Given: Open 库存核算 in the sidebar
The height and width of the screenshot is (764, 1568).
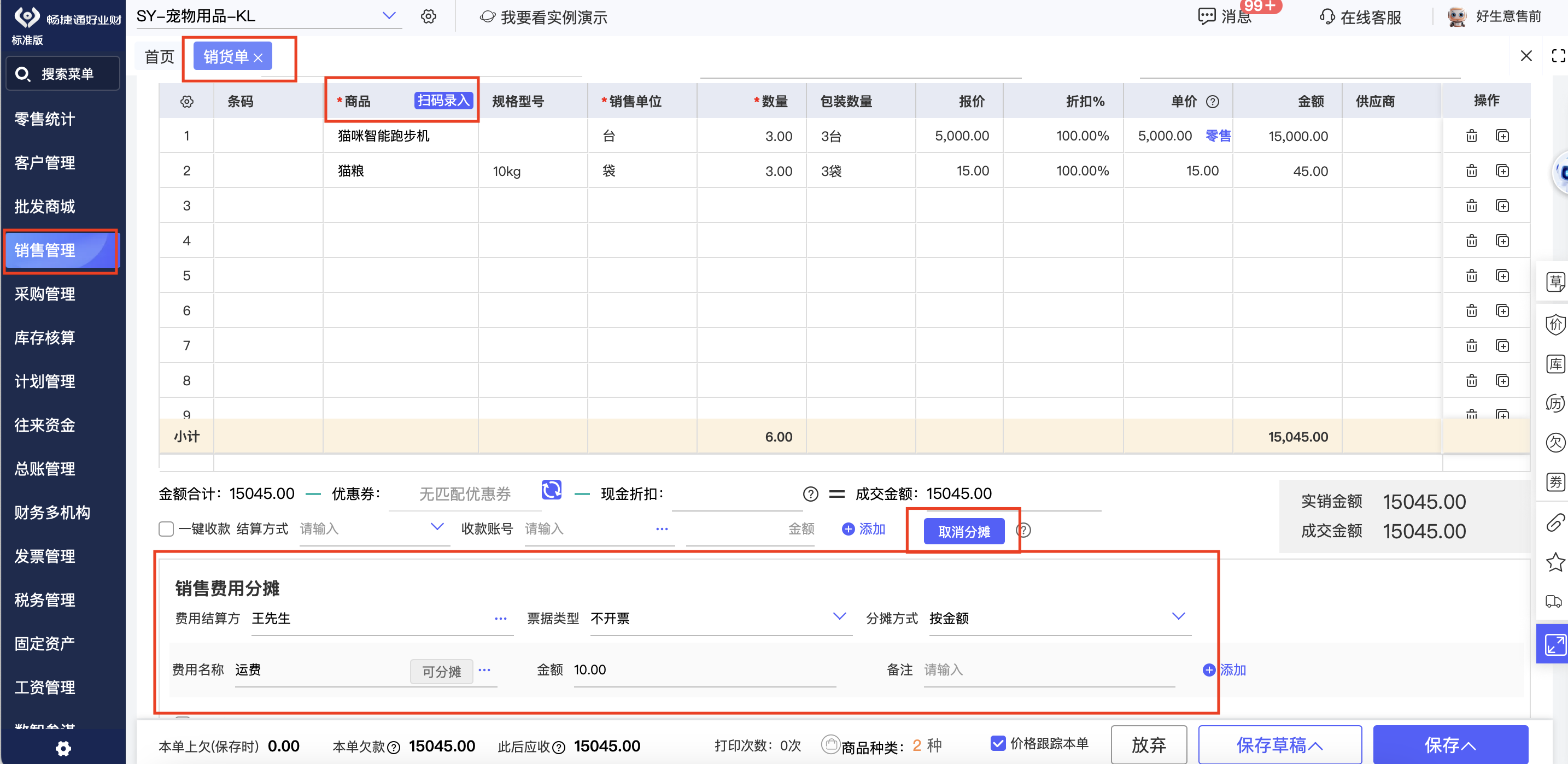Looking at the screenshot, I should 44,338.
